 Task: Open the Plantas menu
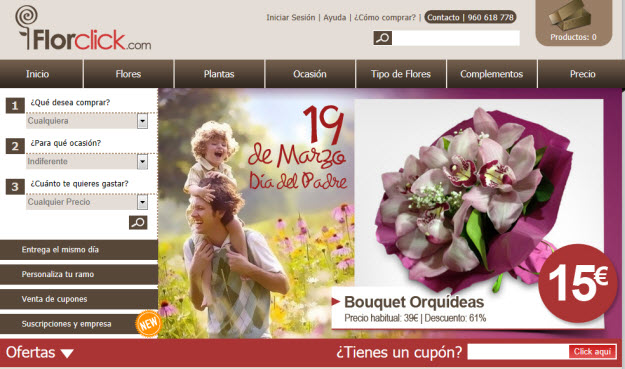pos(219,74)
